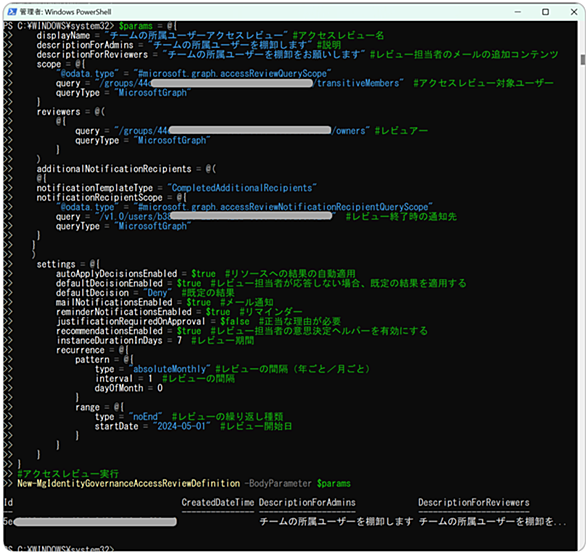The height and width of the screenshot is (552, 586).
Task: Click the Windows PowerShell title bar text
Action: 65,12
